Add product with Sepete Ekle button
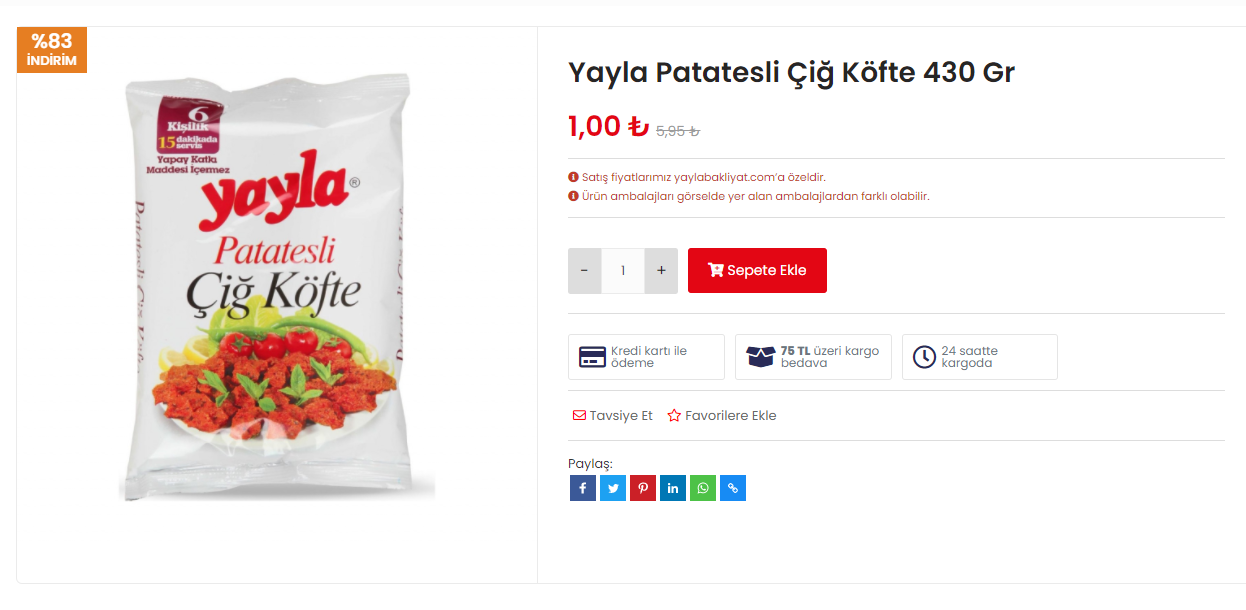Image resolution: width=1246 pixels, height=610 pixels. point(757,271)
